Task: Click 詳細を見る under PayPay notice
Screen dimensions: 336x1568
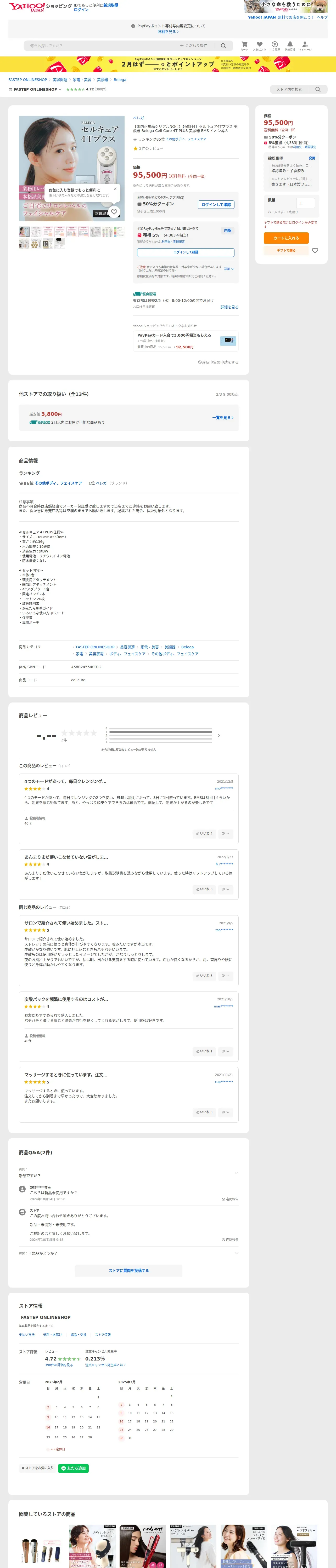Action: [168, 32]
